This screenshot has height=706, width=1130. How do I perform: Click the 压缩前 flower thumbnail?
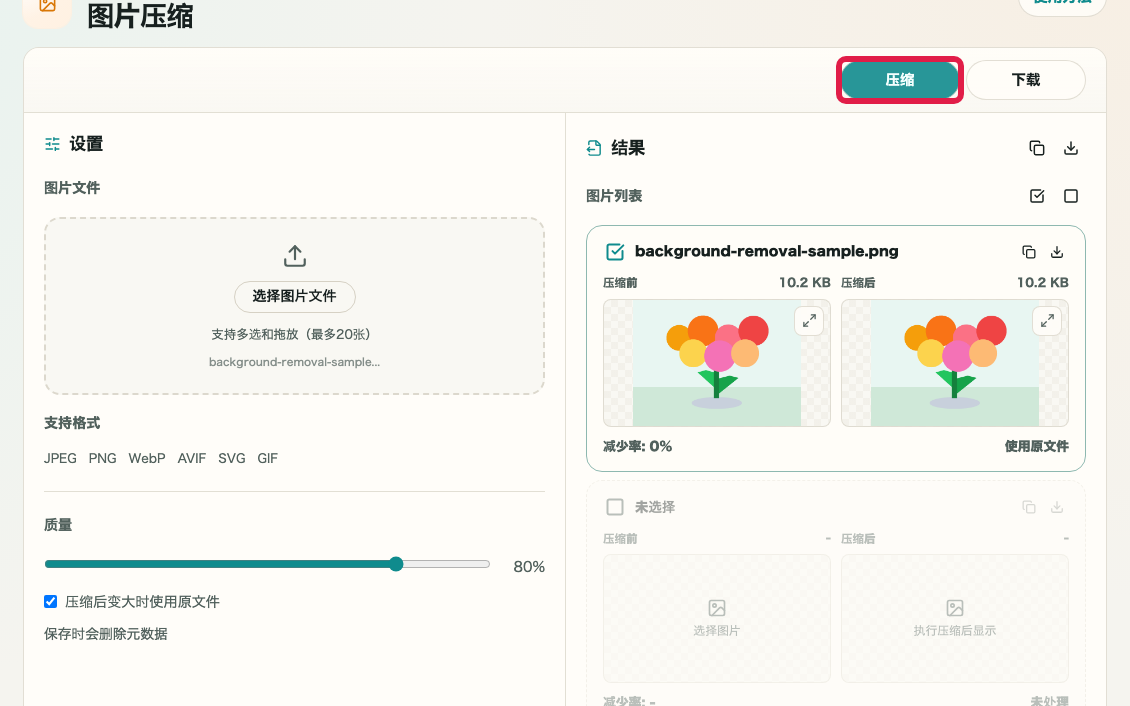716,363
